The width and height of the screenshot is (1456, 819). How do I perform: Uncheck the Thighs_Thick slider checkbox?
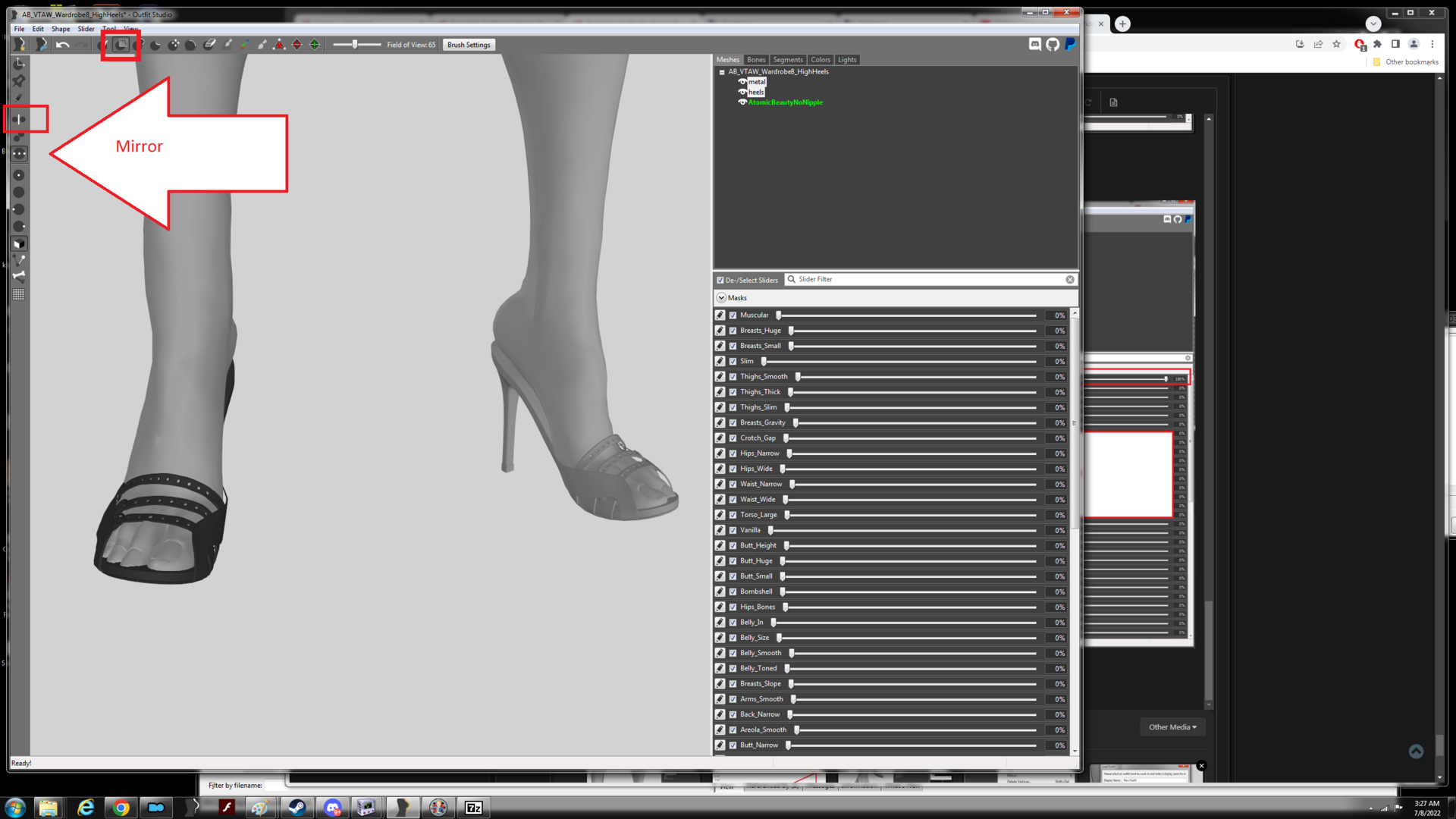pos(733,392)
